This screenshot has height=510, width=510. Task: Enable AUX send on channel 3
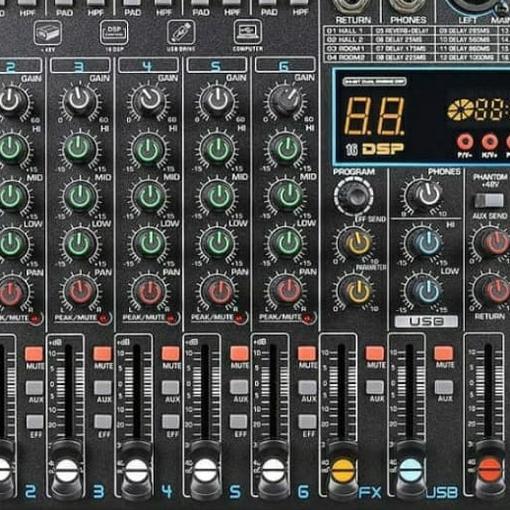click(103, 388)
